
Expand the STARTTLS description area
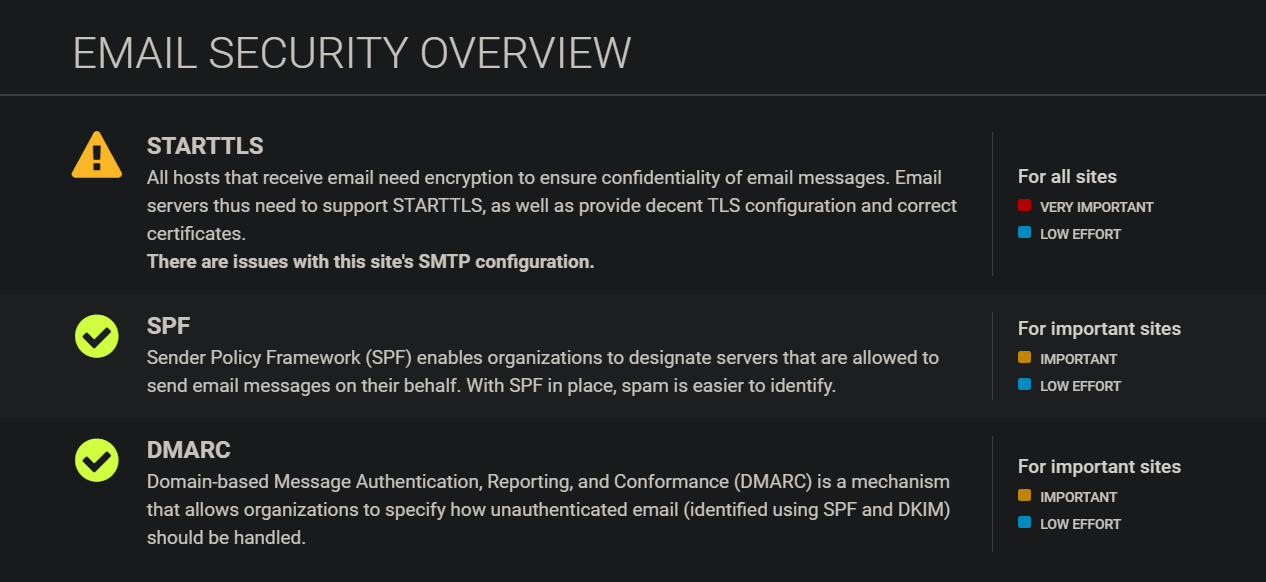pyautogui.click(x=550, y=205)
